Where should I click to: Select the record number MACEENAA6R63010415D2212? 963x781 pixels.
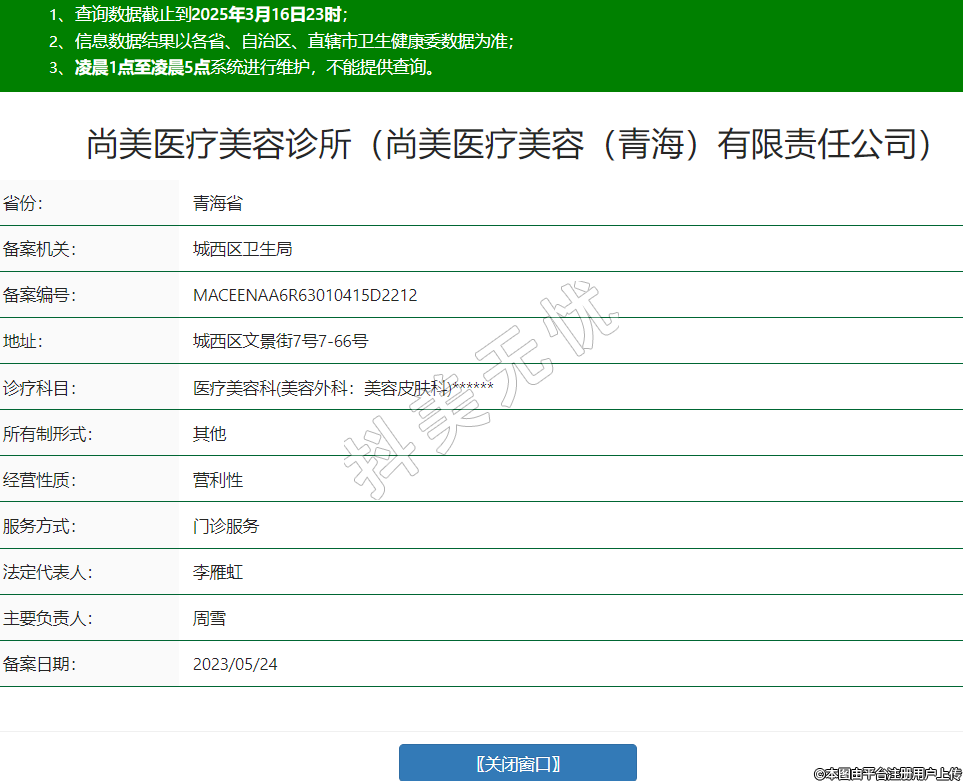click(x=305, y=295)
